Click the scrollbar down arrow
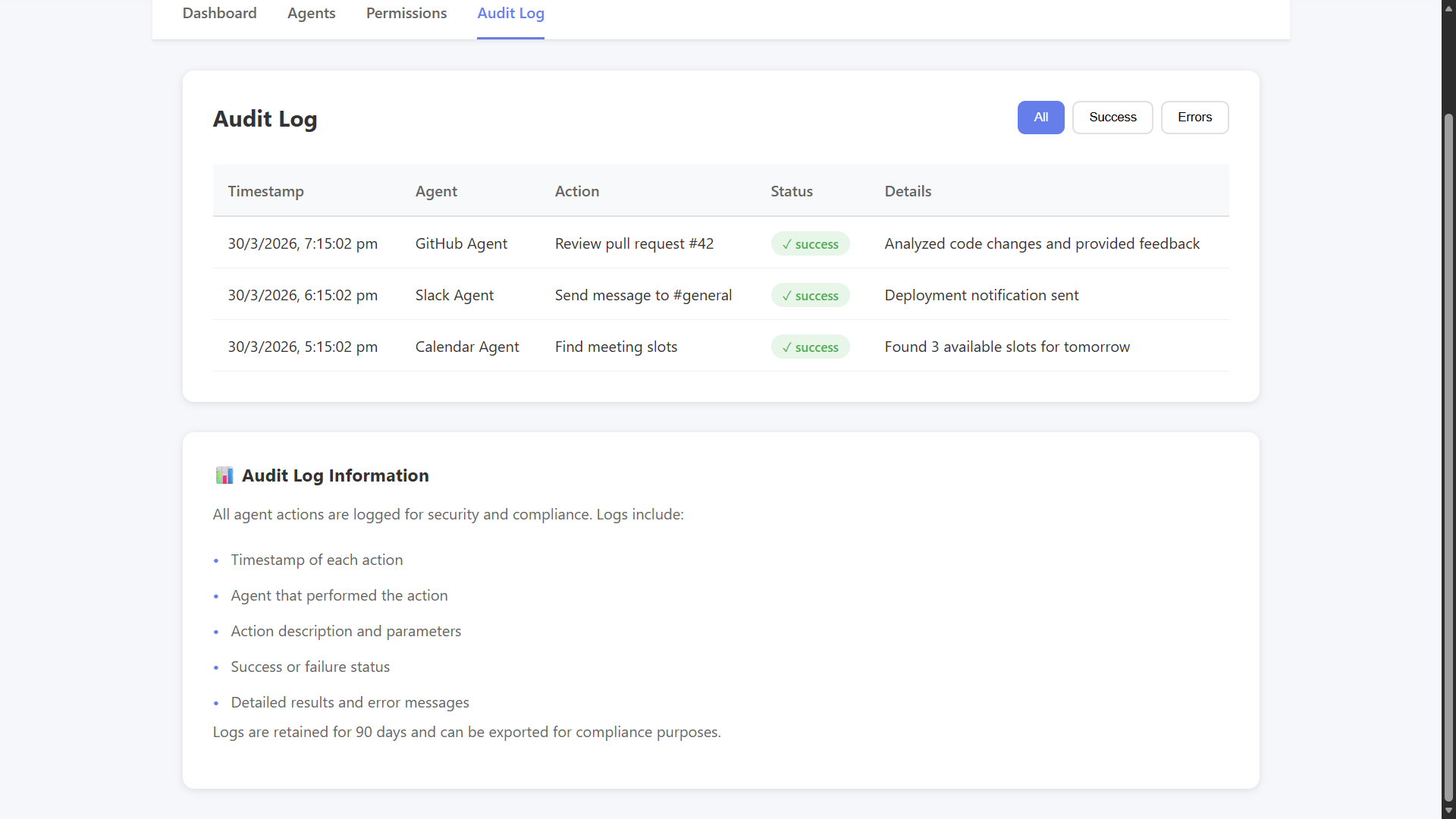Viewport: 1456px width, 819px height. point(1448,811)
